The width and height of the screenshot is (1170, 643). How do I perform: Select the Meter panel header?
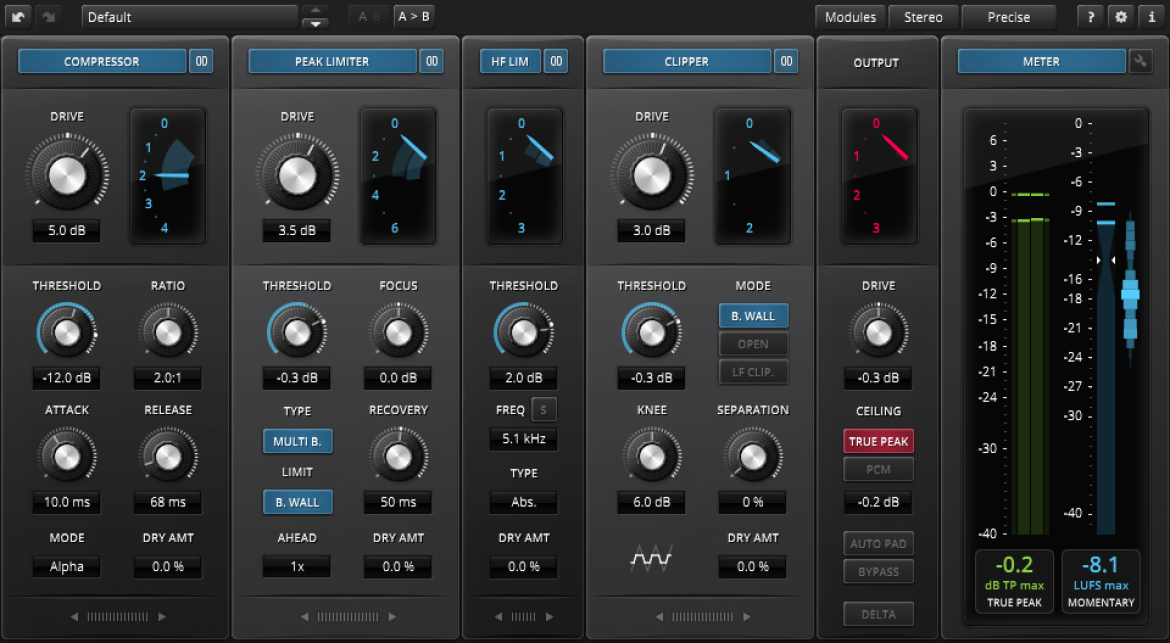point(1041,61)
